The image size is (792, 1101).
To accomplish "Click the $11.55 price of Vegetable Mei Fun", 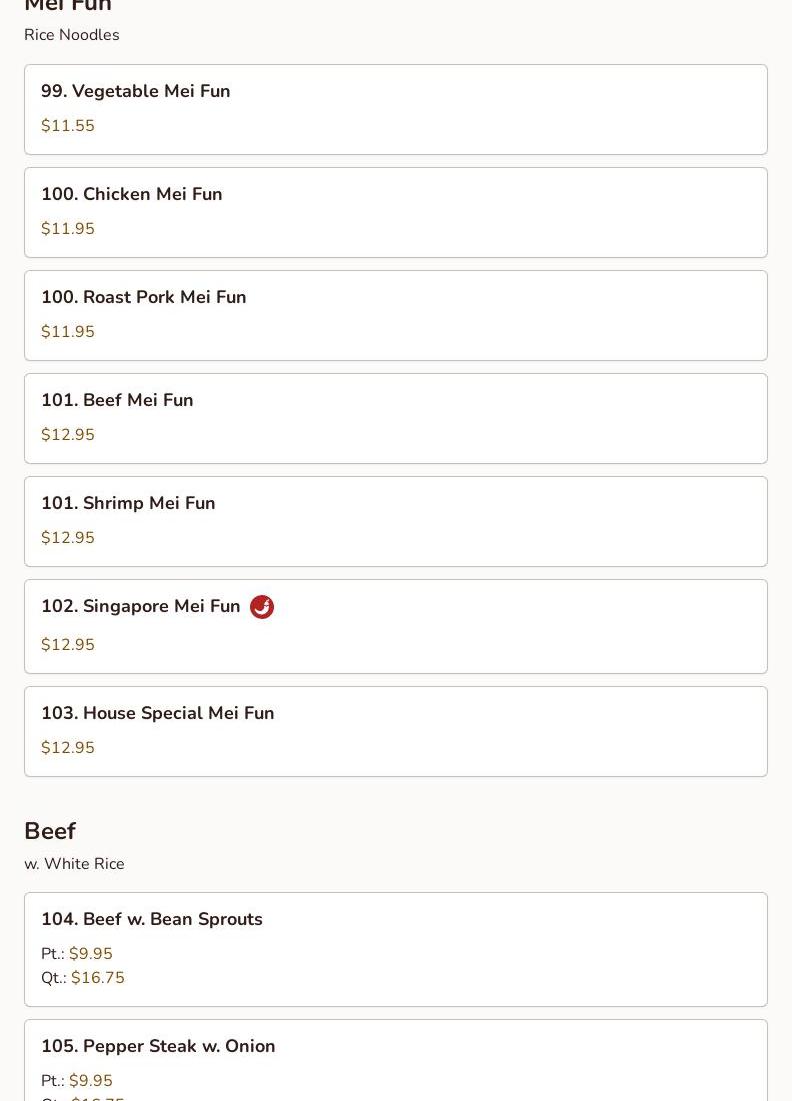I will coord(68,126).
